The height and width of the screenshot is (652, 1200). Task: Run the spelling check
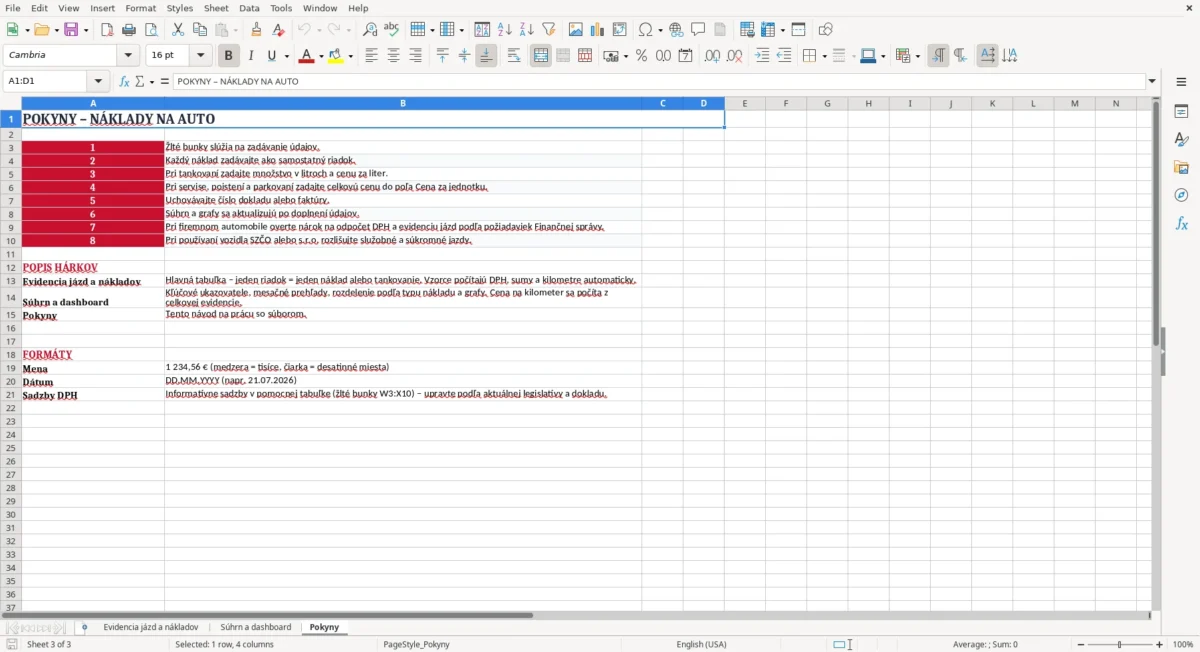[392, 30]
